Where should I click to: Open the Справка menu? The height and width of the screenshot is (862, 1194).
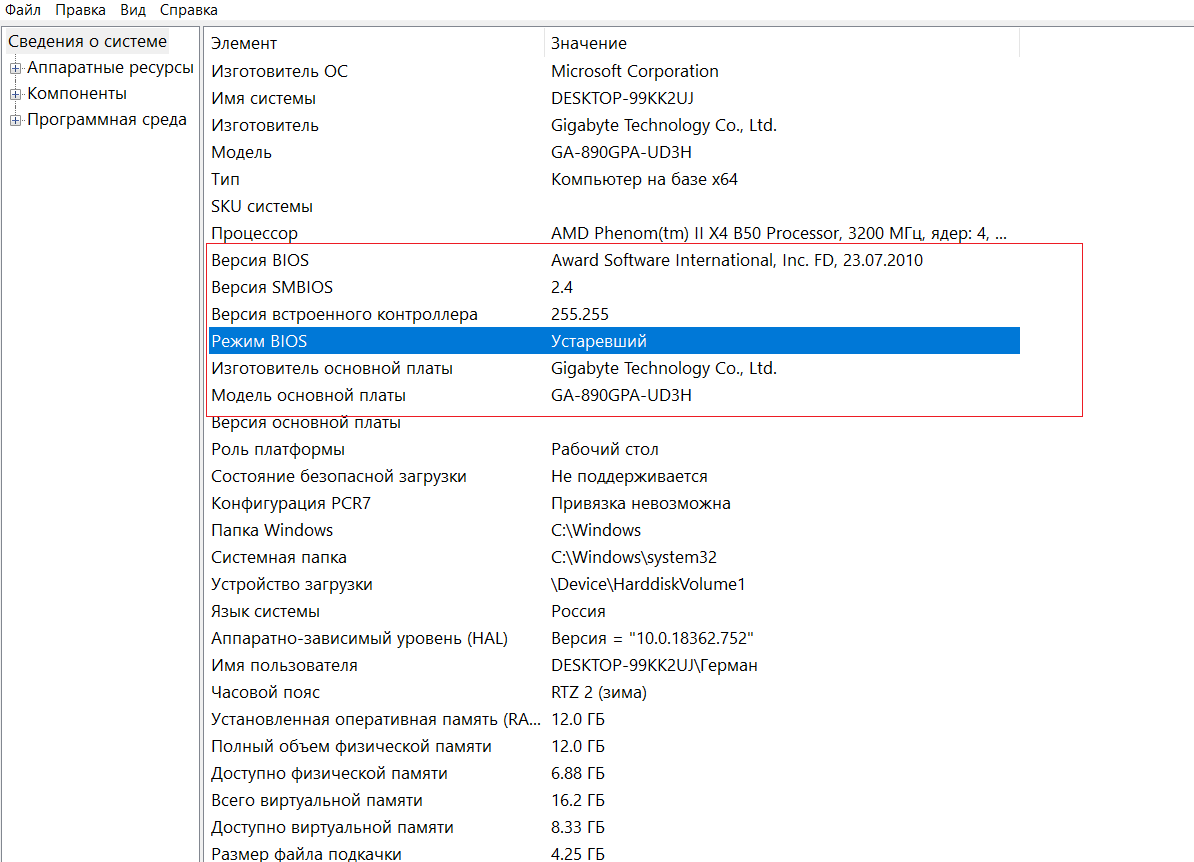(189, 10)
